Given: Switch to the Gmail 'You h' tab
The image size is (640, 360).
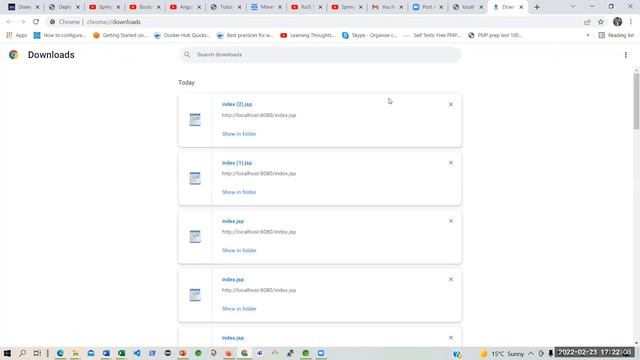Looking at the screenshot, I should point(387,7).
